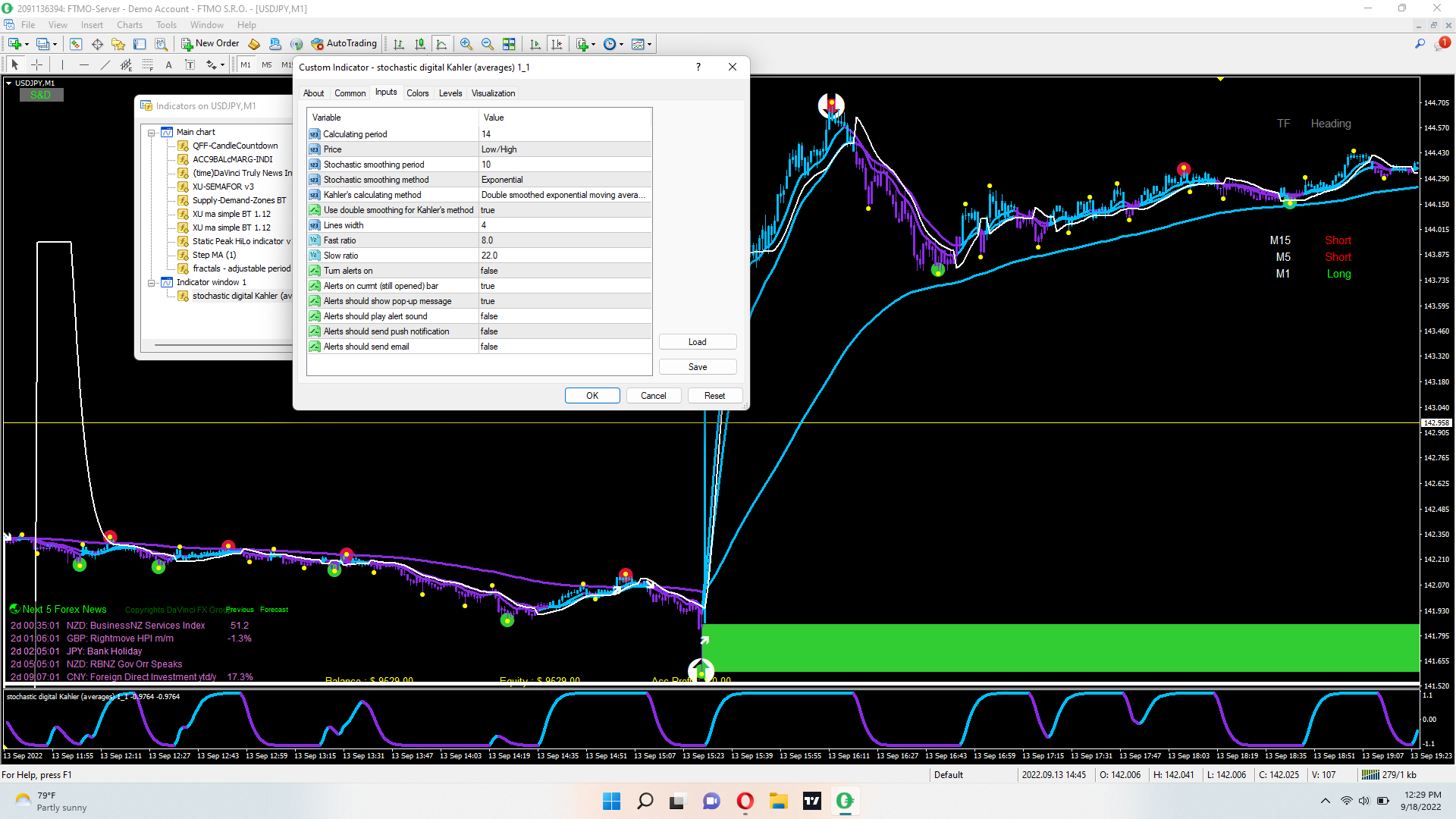Click the Tile Windows icon
The width and height of the screenshot is (1456, 819).
click(509, 44)
